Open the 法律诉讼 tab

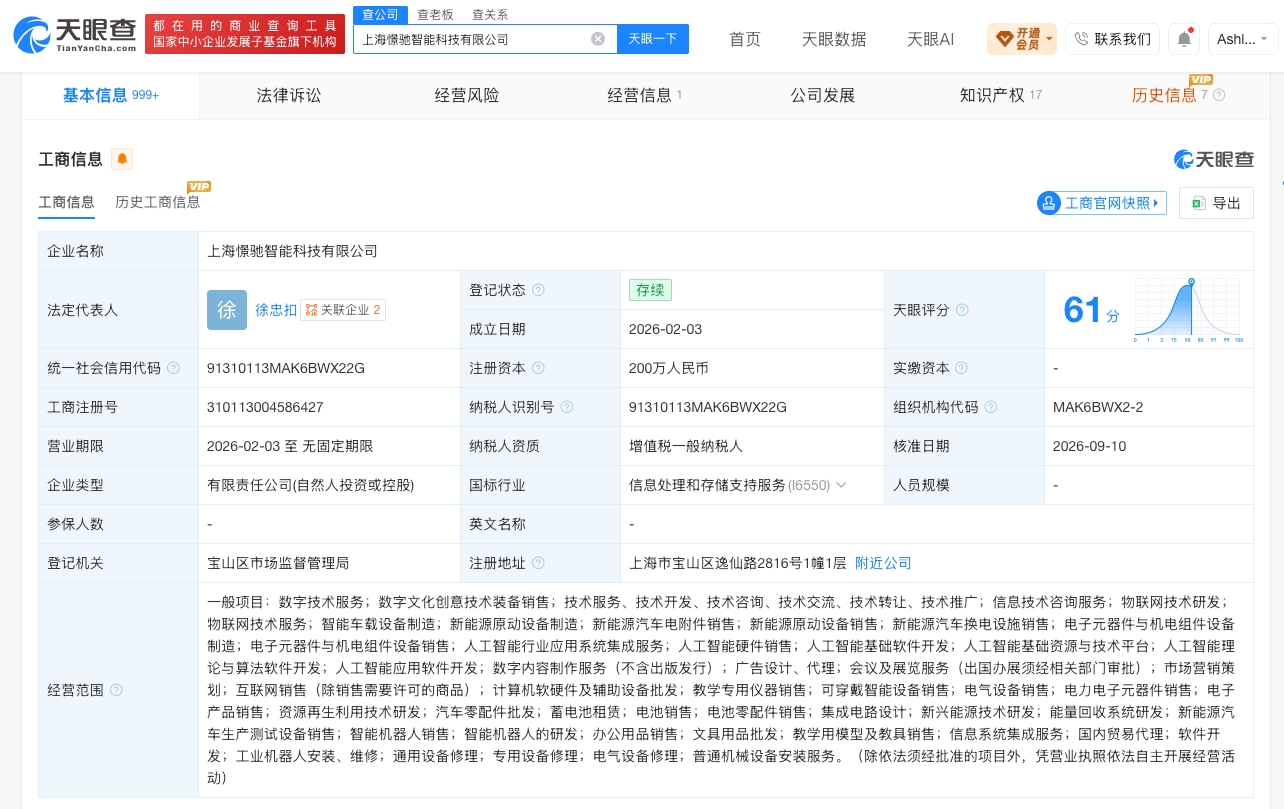pos(289,95)
